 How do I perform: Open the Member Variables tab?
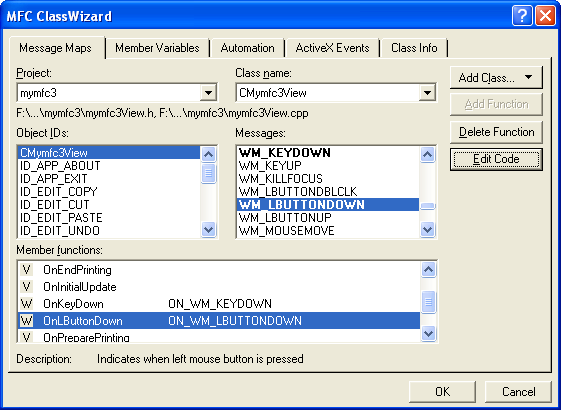(x=157, y=48)
